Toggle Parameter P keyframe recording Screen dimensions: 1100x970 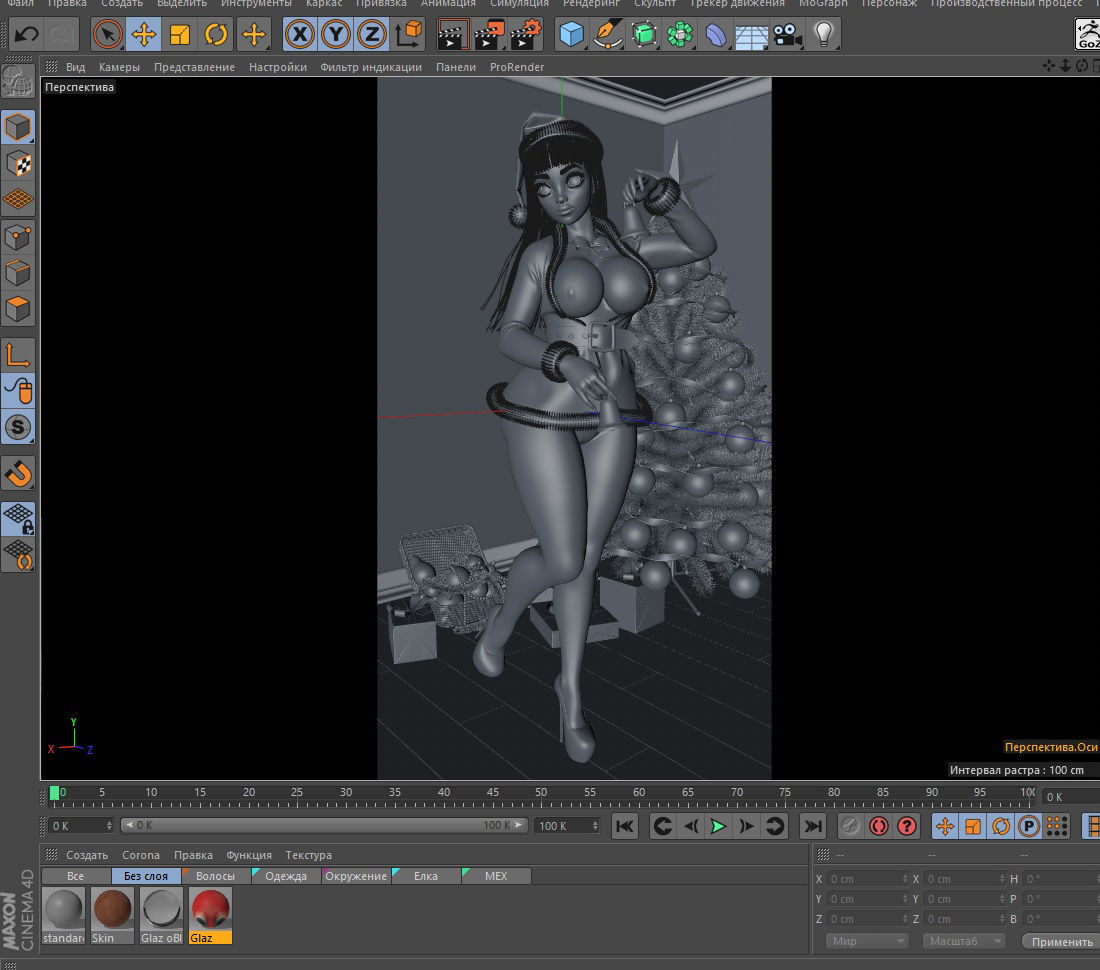point(1028,826)
